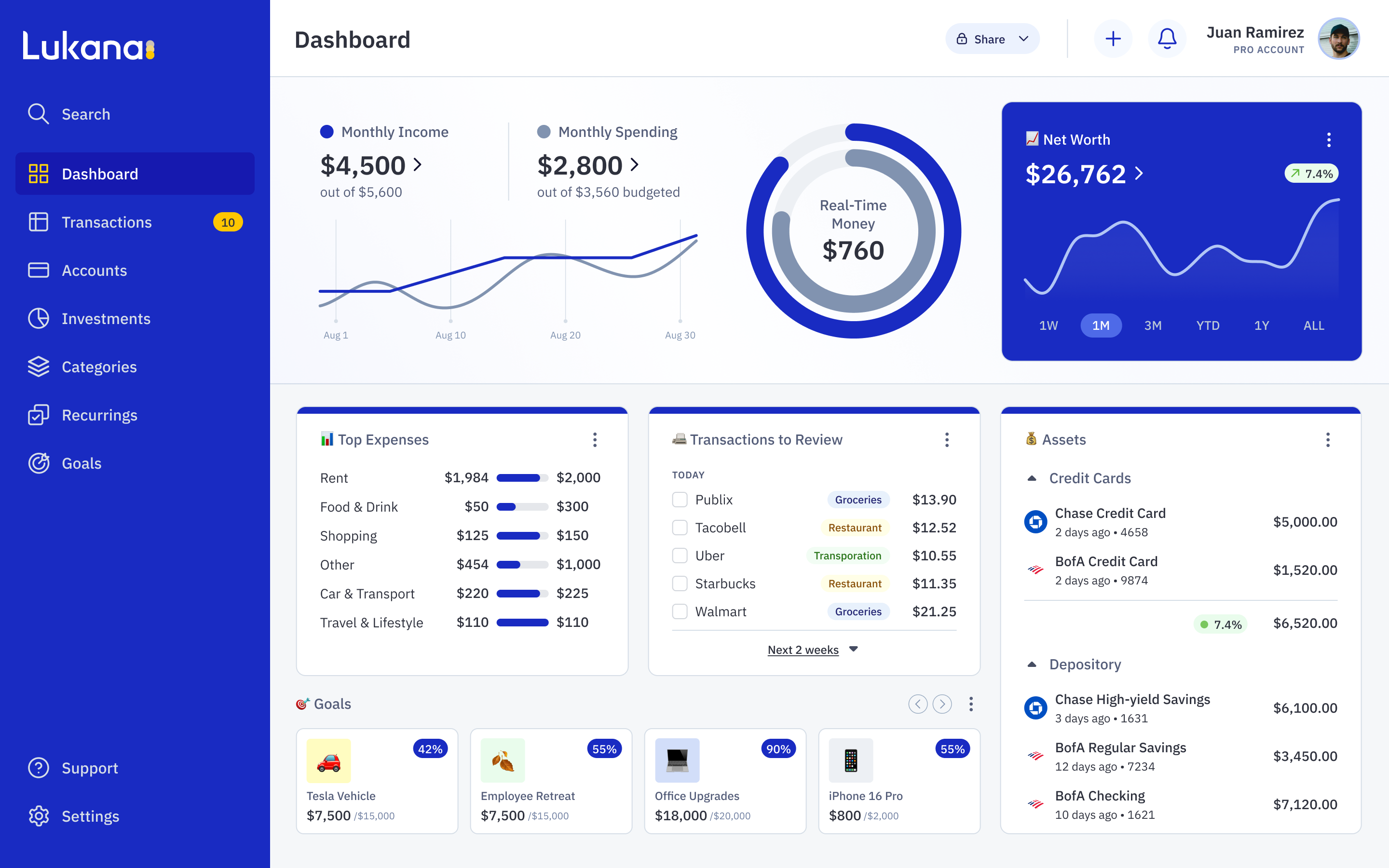Screen dimensions: 1389x868
Task: Click Juan Ramirez's profile picture
Action: click(1340, 39)
